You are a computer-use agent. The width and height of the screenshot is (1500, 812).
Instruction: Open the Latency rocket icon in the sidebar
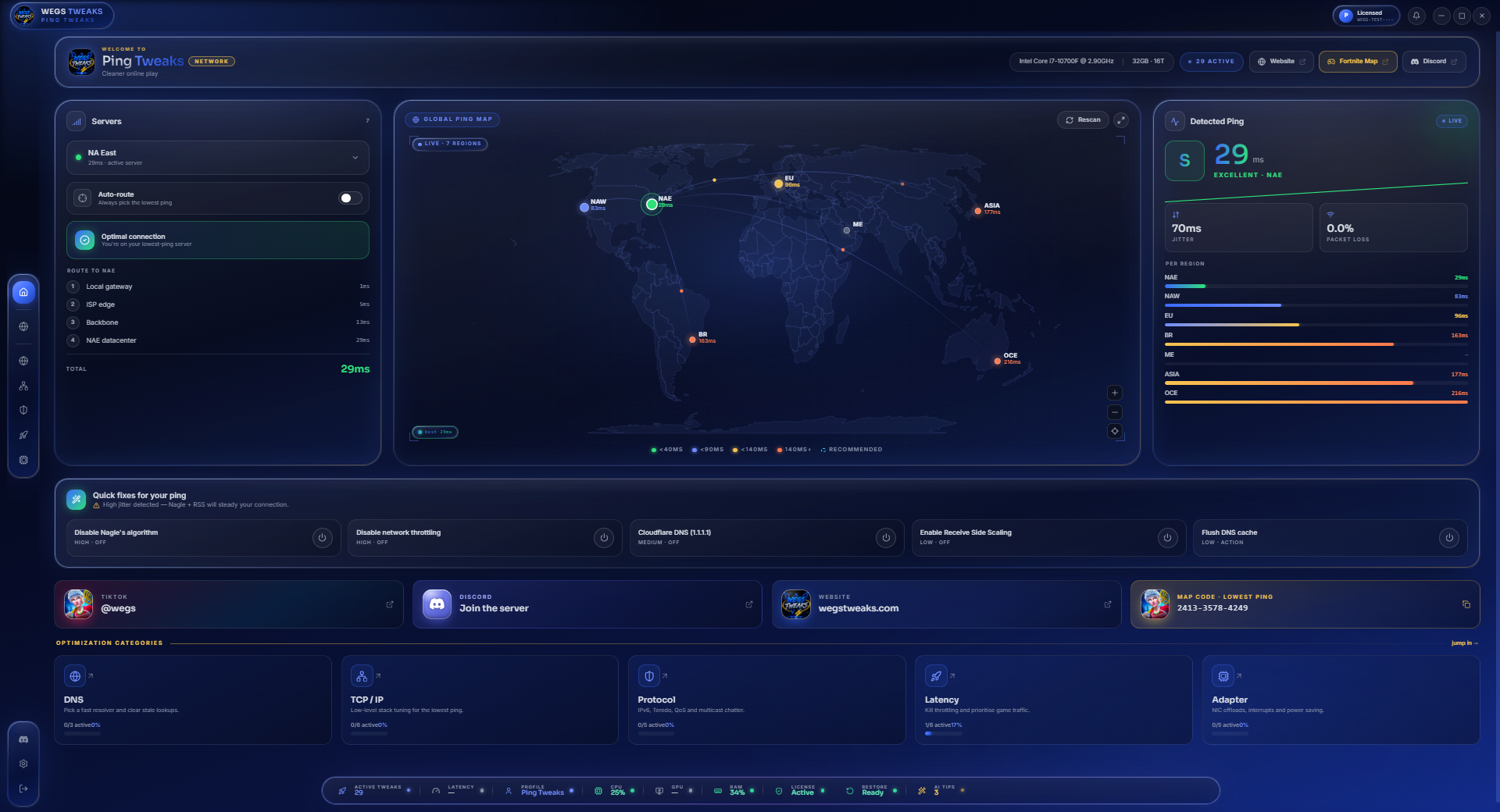(23, 435)
